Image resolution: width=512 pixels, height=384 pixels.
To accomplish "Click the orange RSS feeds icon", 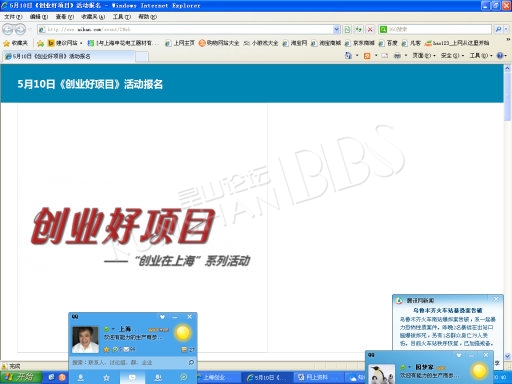I will pyautogui.click(x=367, y=56).
